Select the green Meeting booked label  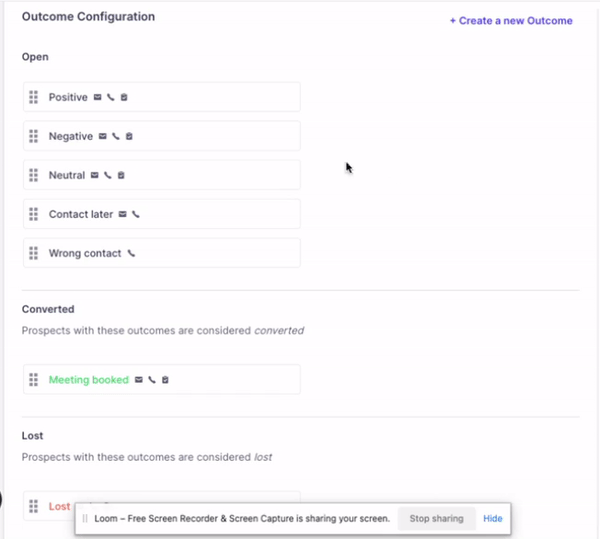[x=89, y=380]
